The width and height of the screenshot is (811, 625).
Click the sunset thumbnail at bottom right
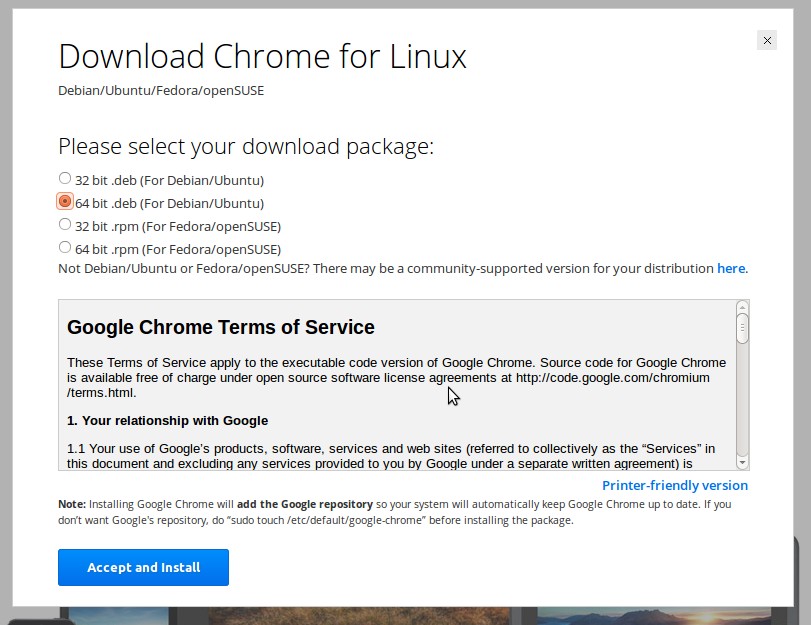[x=653, y=616]
